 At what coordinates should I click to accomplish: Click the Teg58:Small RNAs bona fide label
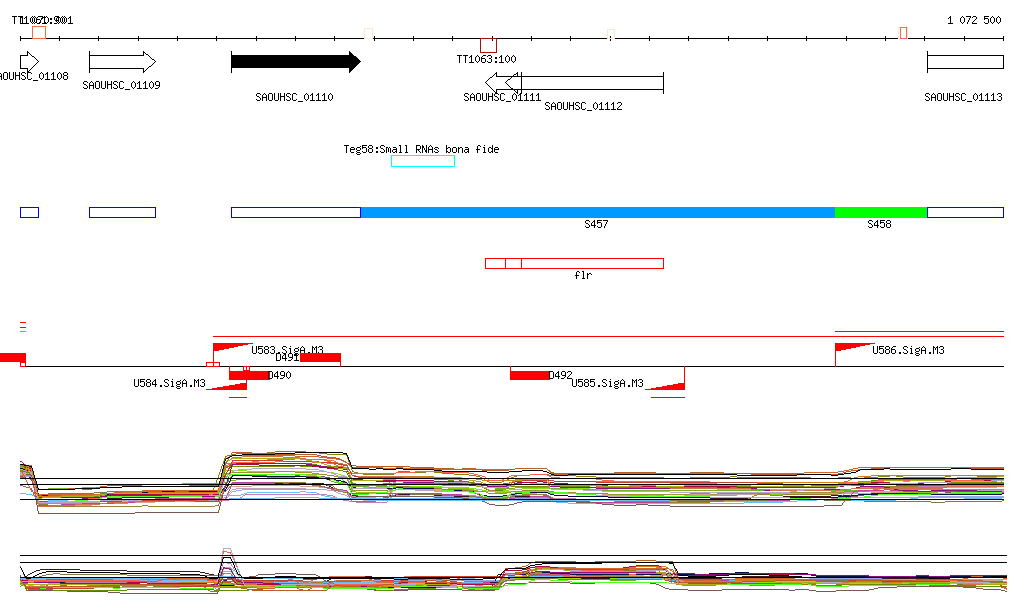point(421,149)
